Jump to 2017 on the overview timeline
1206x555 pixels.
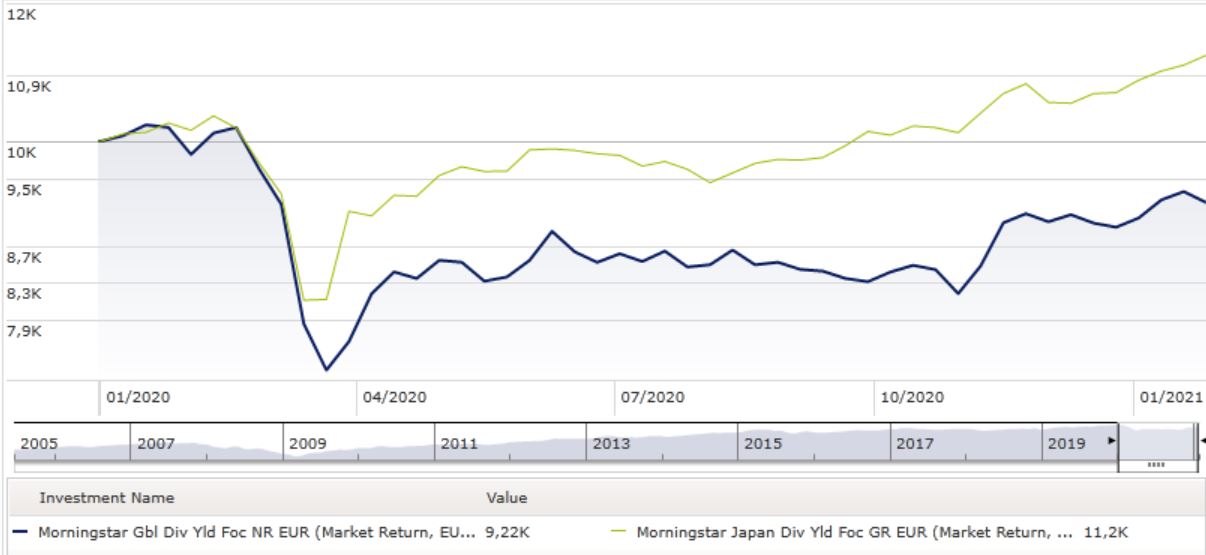point(915,443)
